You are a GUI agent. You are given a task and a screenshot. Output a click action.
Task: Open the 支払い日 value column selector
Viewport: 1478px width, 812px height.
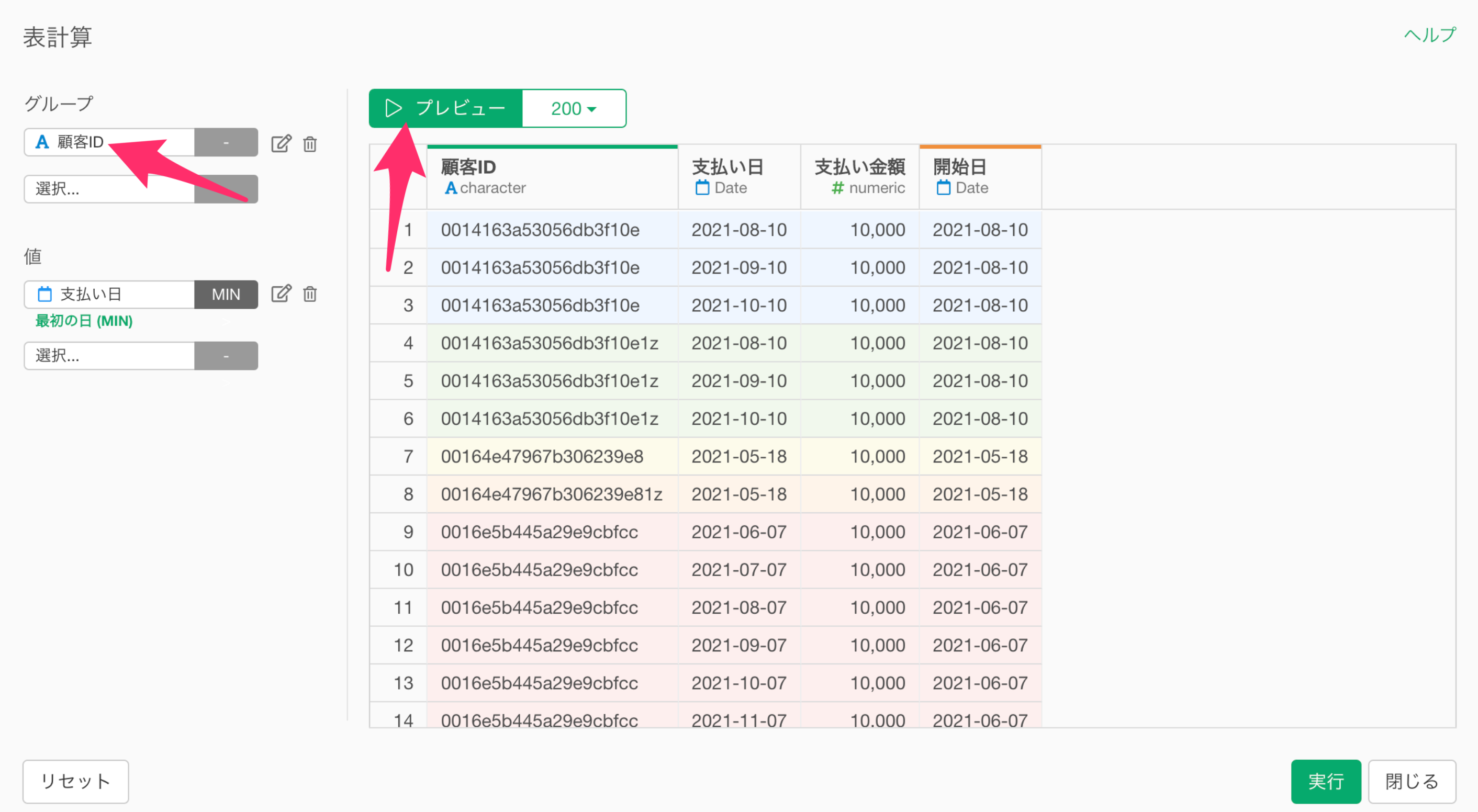click(x=109, y=295)
